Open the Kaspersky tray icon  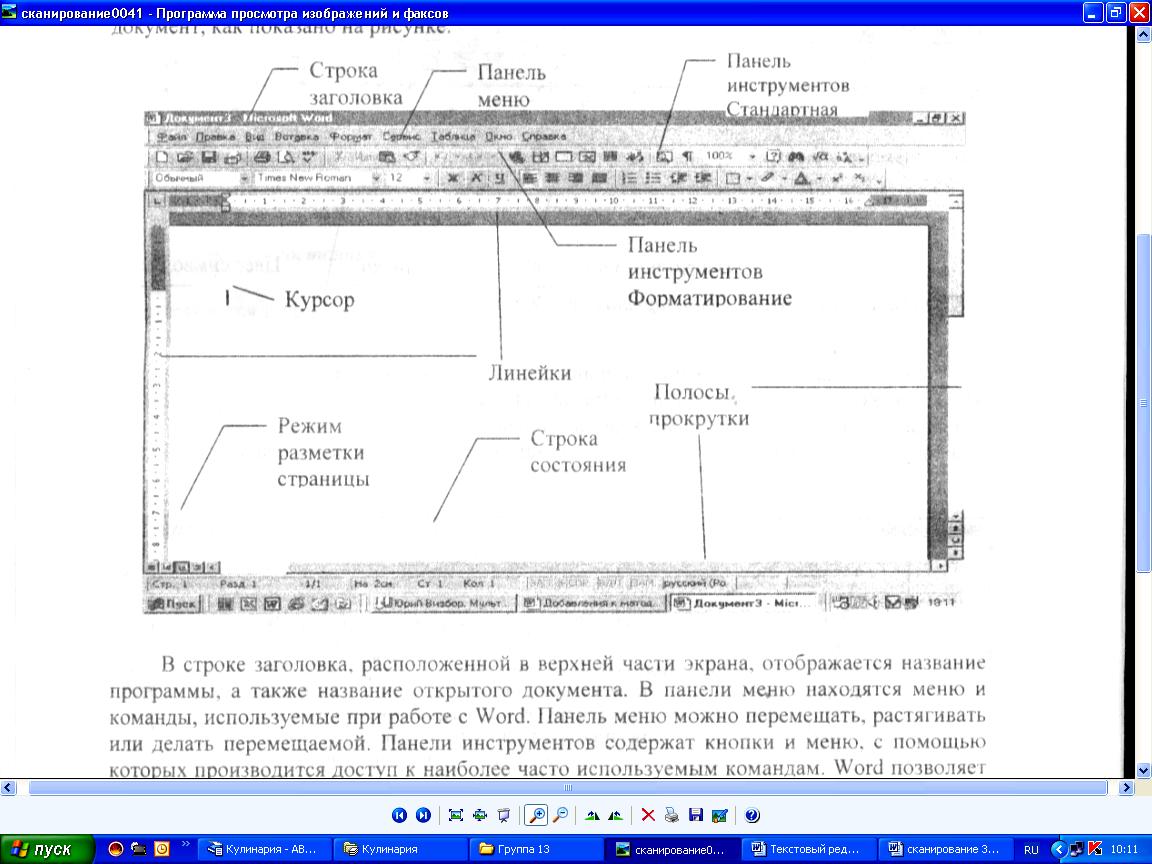[1095, 849]
